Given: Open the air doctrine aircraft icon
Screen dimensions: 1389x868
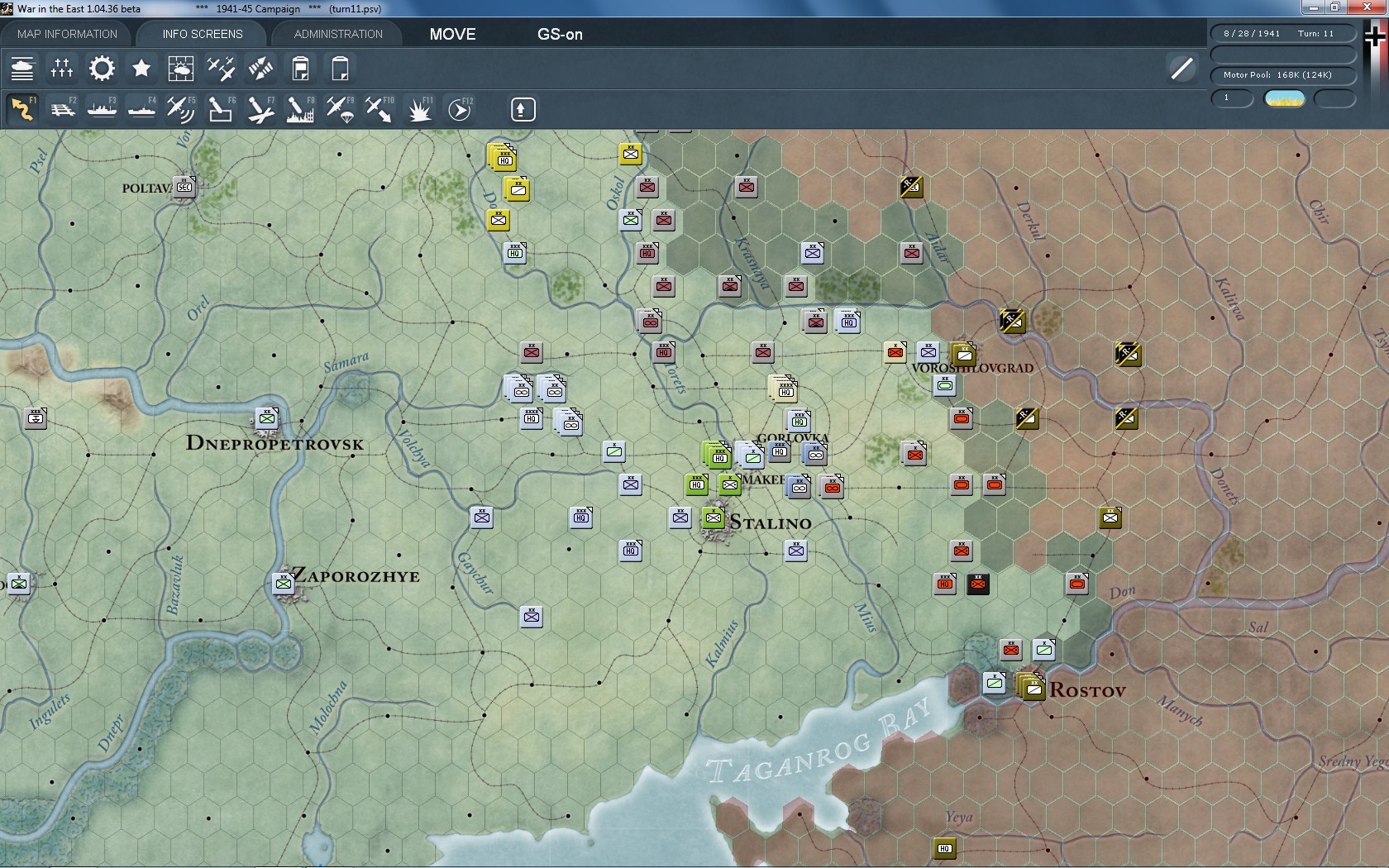Looking at the screenshot, I should click(x=221, y=69).
